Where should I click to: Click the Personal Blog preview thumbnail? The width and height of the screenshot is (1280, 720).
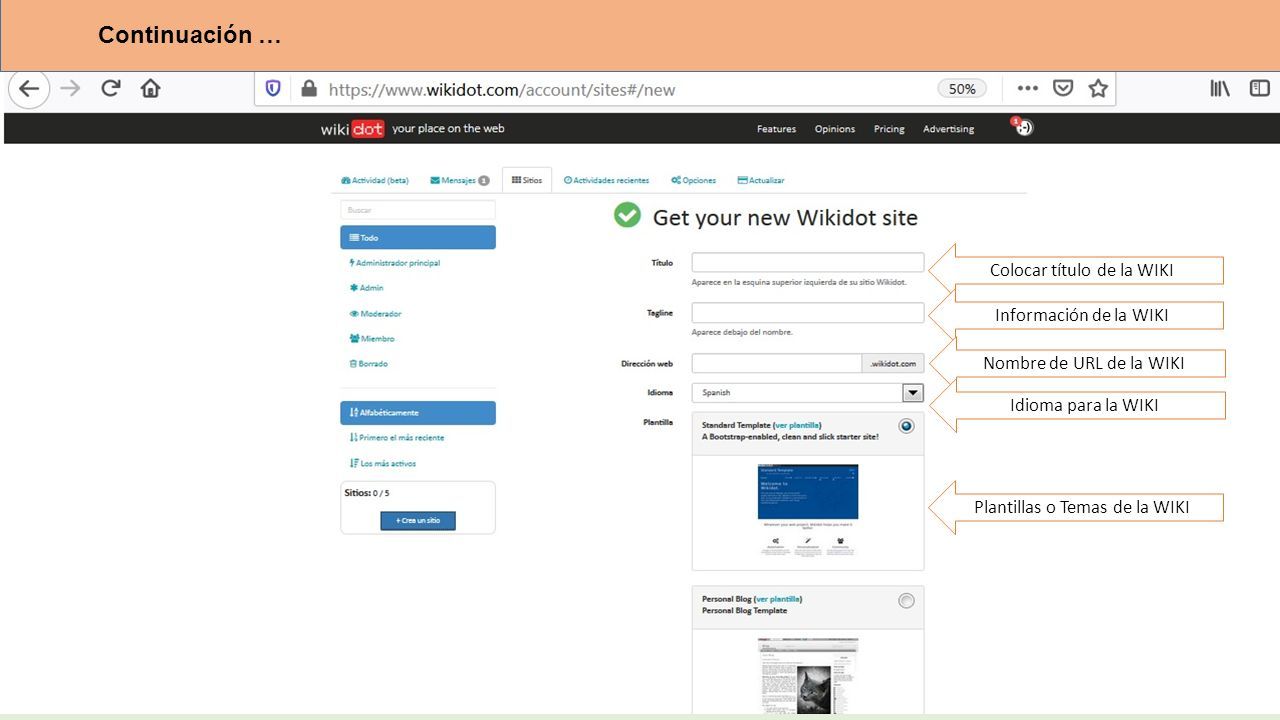pyautogui.click(x=808, y=675)
